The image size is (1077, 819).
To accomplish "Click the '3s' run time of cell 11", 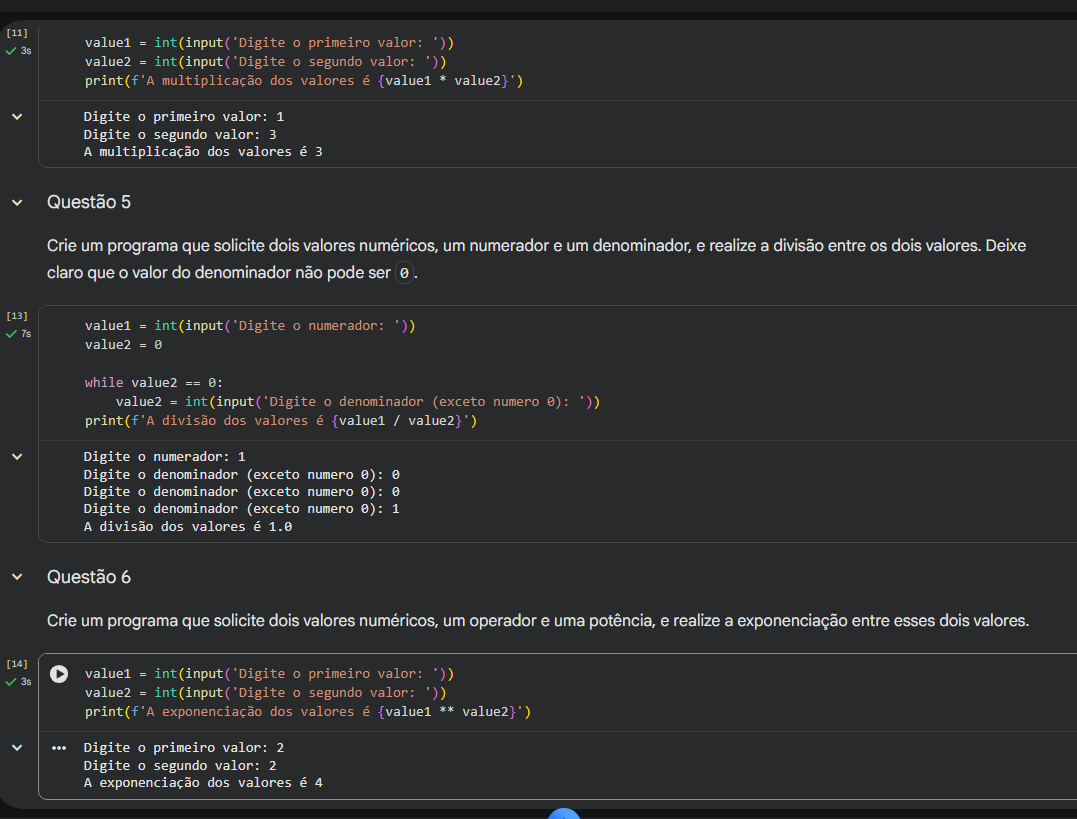I will tap(26, 51).
